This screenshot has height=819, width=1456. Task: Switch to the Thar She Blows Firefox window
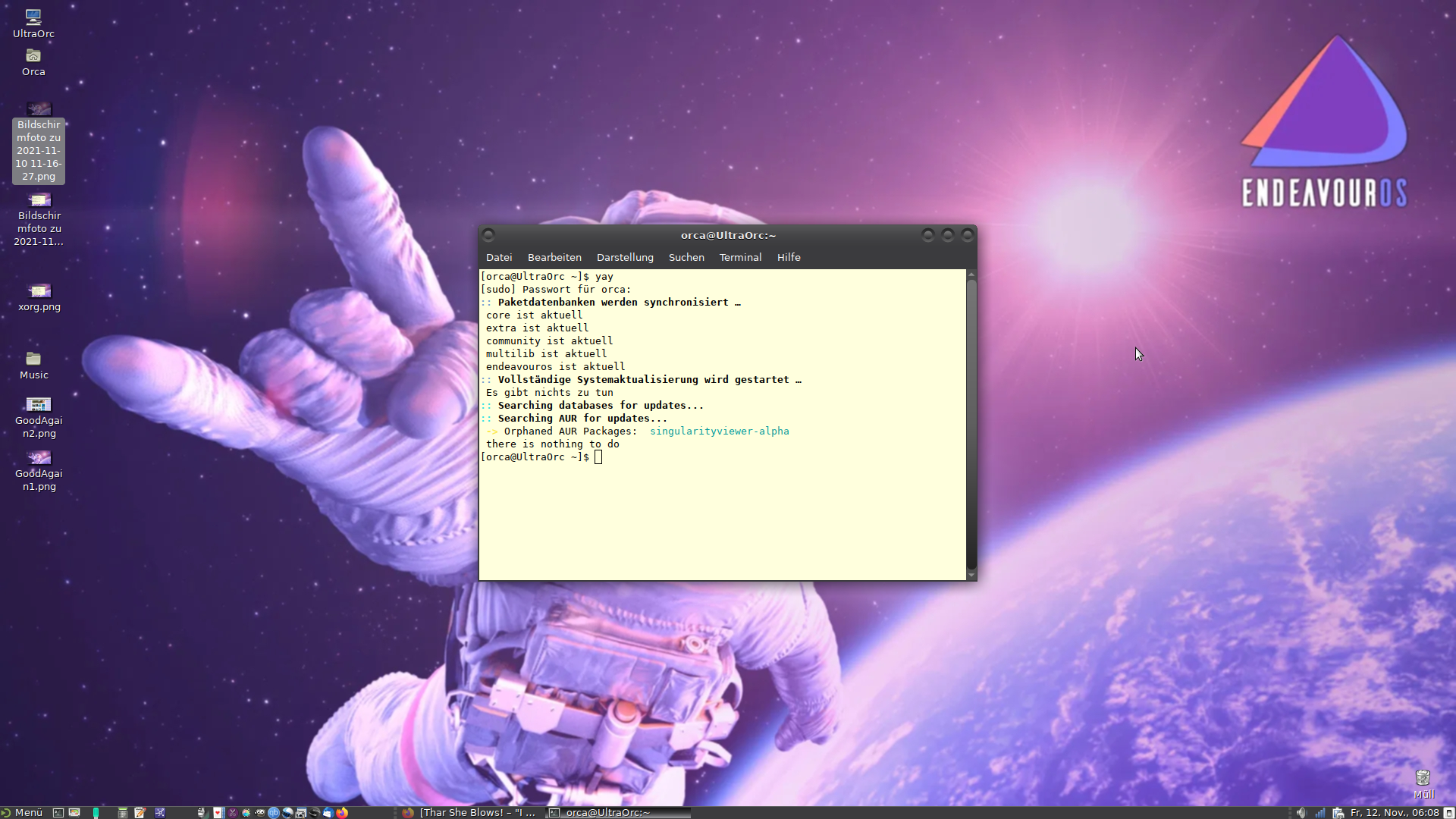(x=470, y=812)
